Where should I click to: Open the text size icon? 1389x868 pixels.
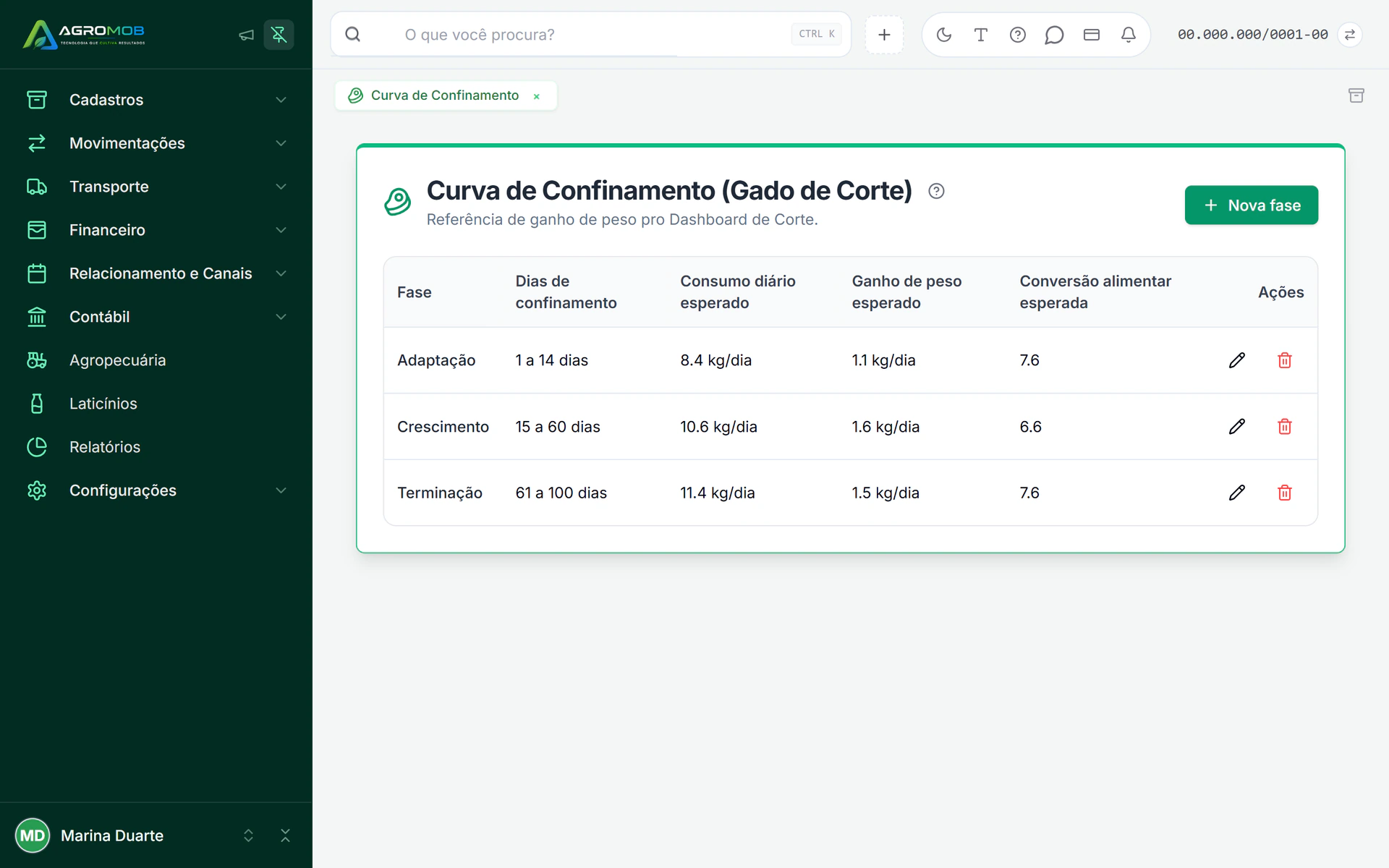pyautogui.click(x=980, y=35)
